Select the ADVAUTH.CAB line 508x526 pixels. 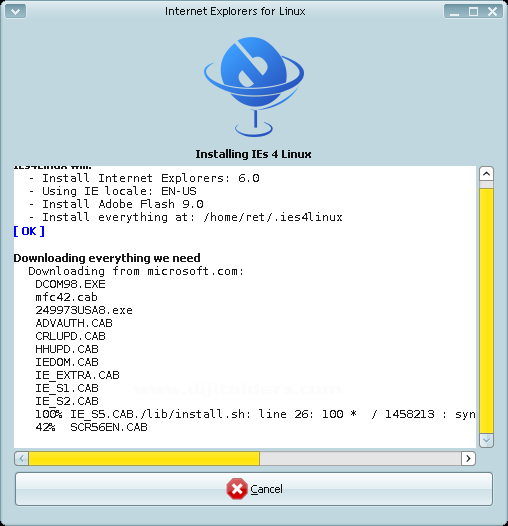(x=74, y=323)
